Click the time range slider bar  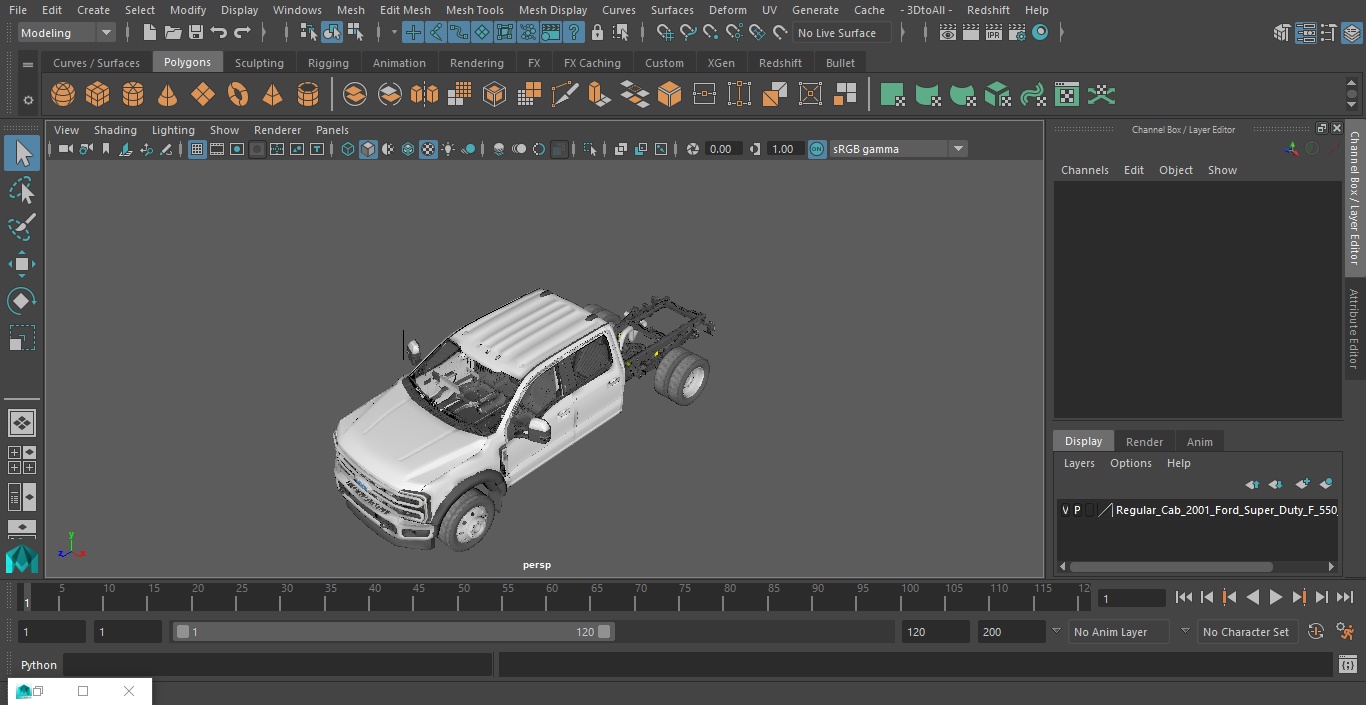(393, 632)
